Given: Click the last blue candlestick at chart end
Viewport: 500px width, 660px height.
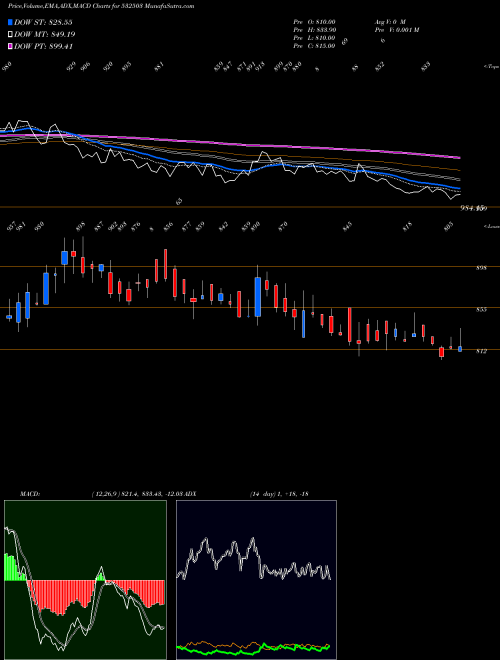Looking at the screenshot, I should (x=460, y=349).
